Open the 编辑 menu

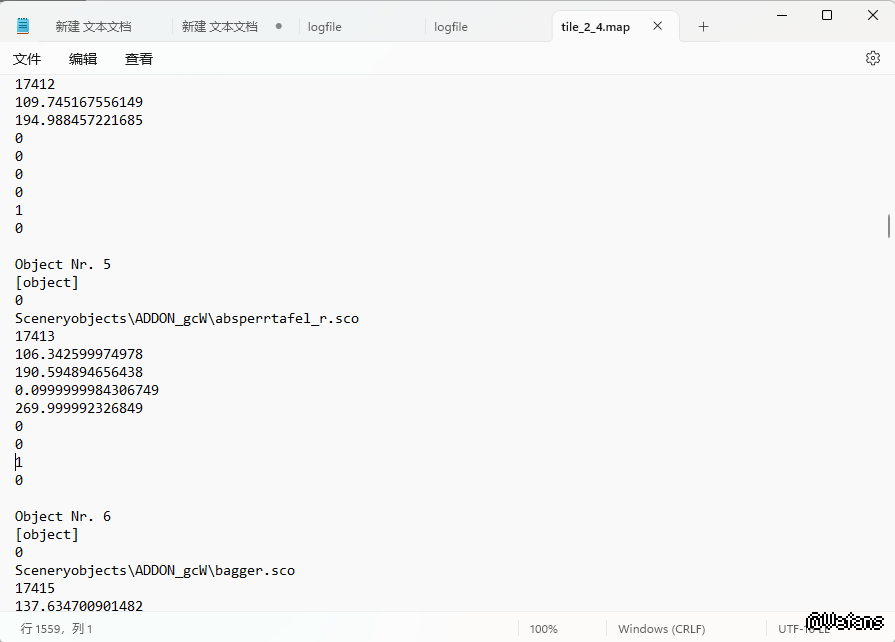(x=83, y=59)
